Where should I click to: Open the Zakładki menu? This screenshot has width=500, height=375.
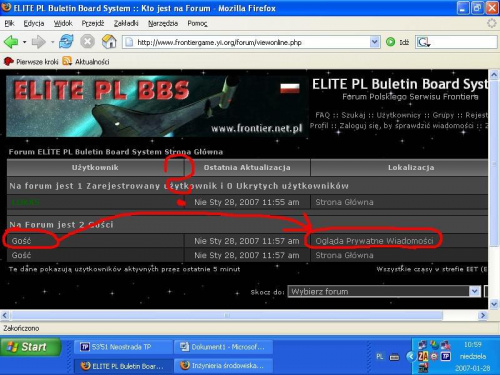pos(126,23)
